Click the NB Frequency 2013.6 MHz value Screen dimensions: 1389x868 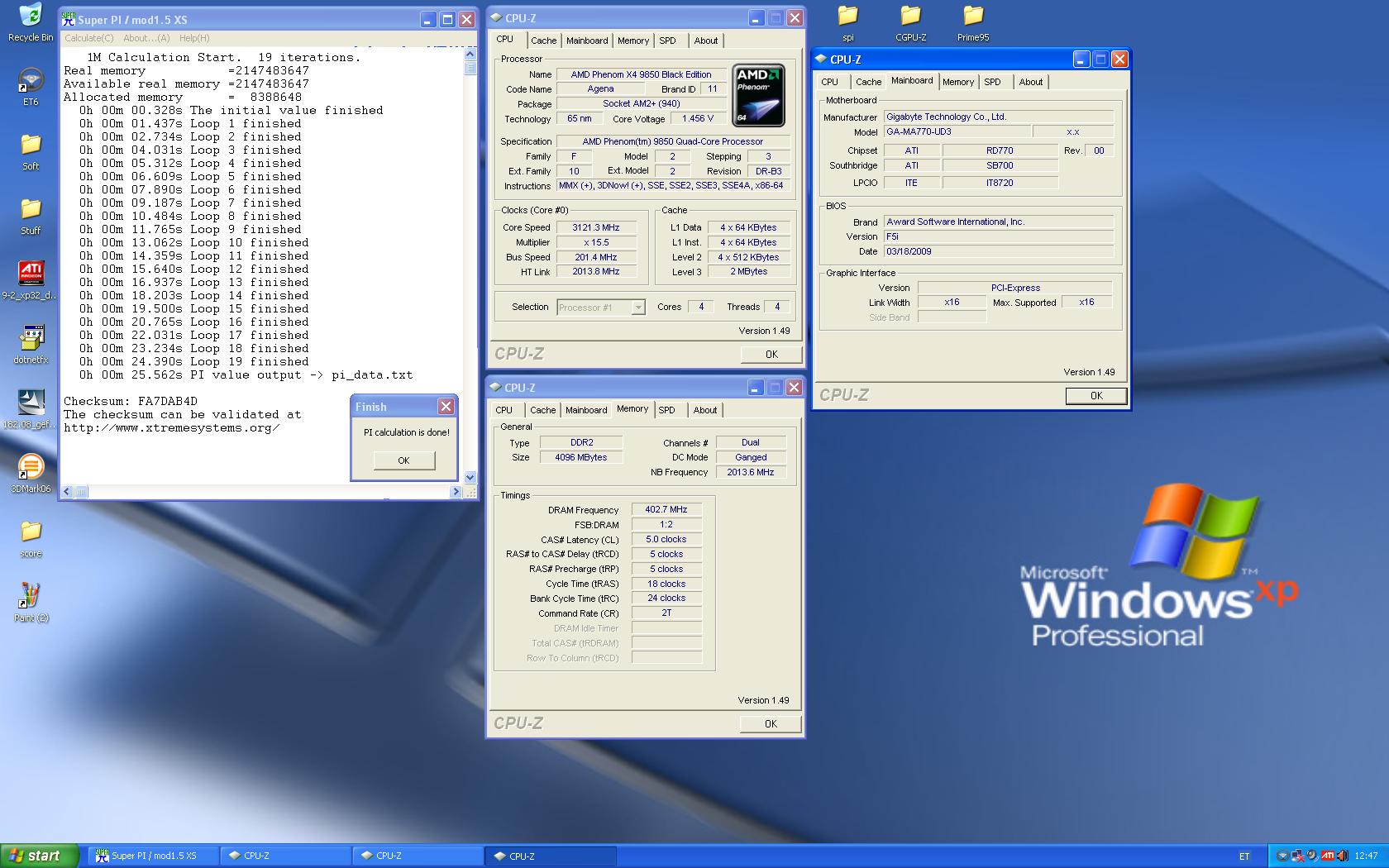click(751, 472)
